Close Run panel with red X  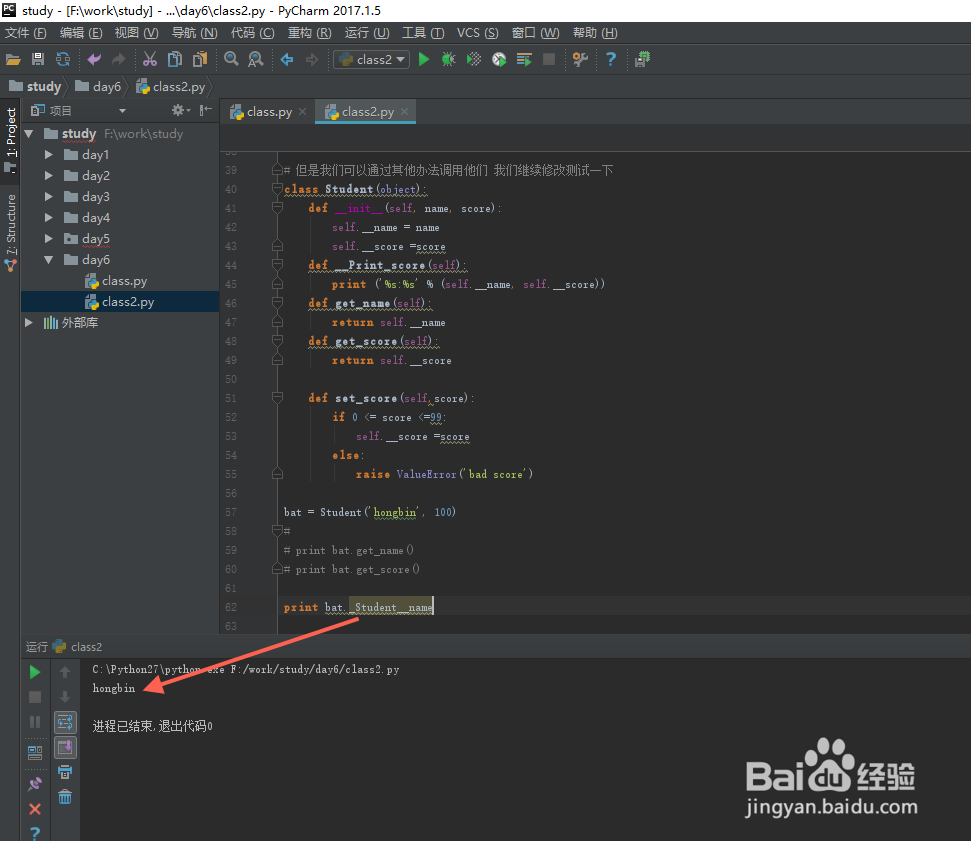35,809
